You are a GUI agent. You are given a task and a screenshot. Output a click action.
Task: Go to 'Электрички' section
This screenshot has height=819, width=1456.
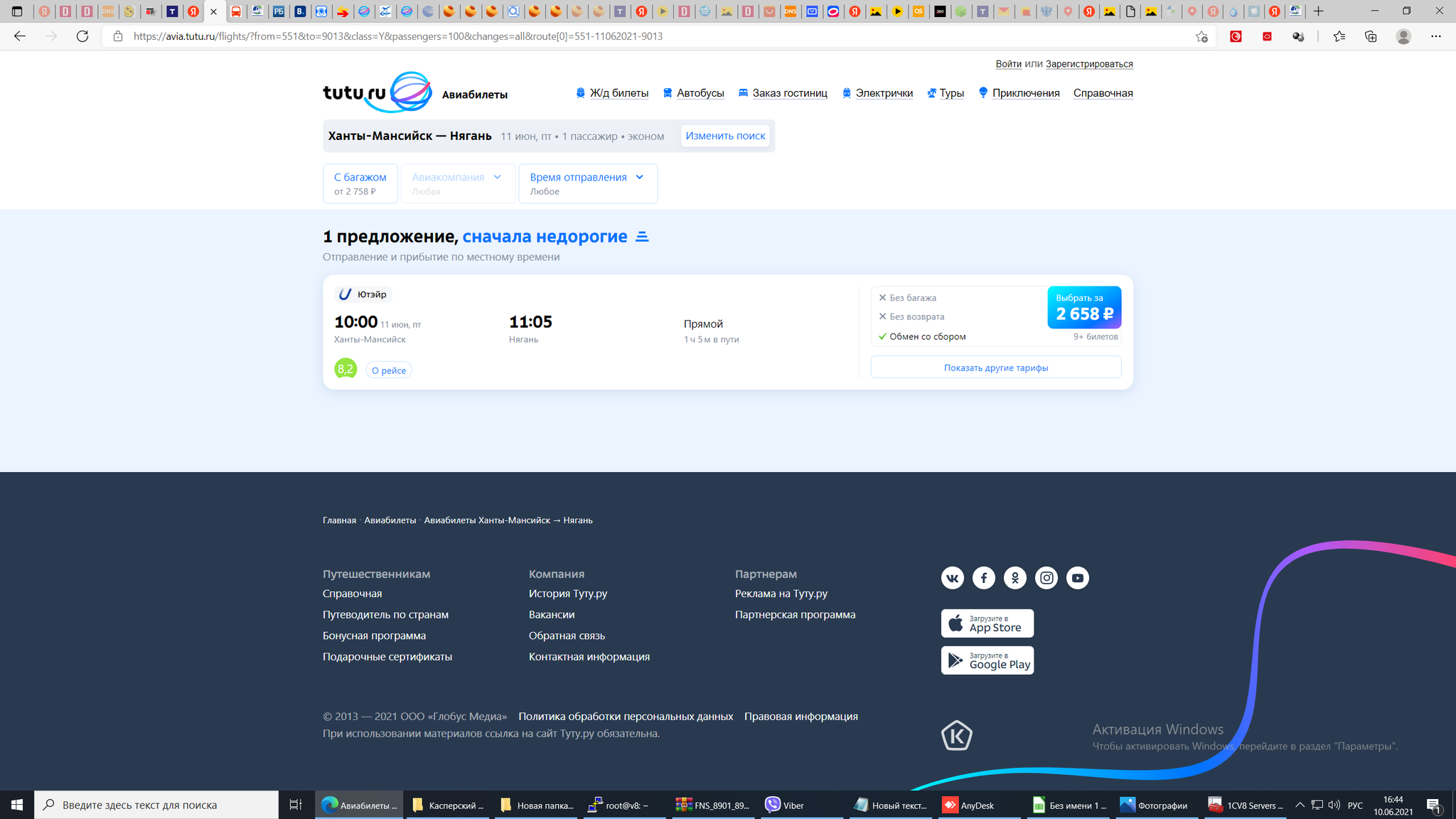tap(884, 93)
